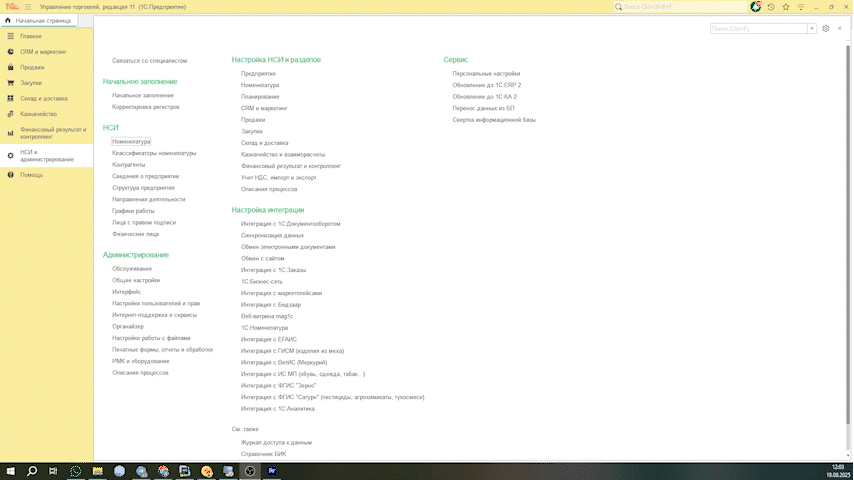Open Склад и доставка section icon

pos(10,99)
